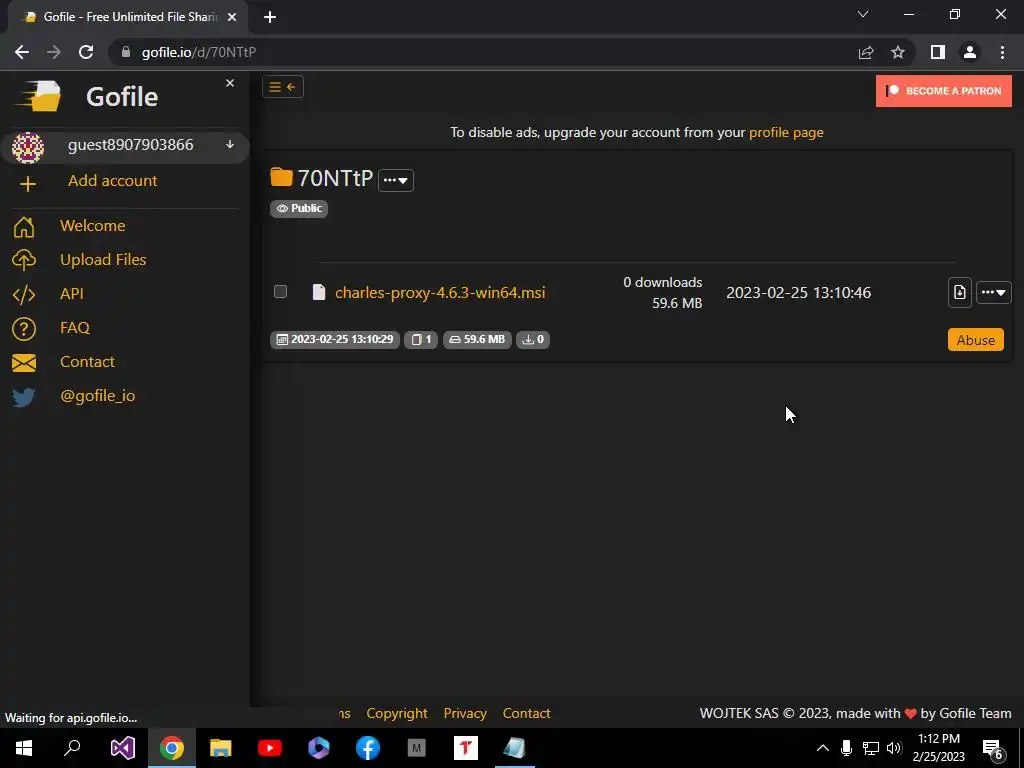Open File Explorer from the taskbar
The image size is (1024, 768).
[221, 748]
